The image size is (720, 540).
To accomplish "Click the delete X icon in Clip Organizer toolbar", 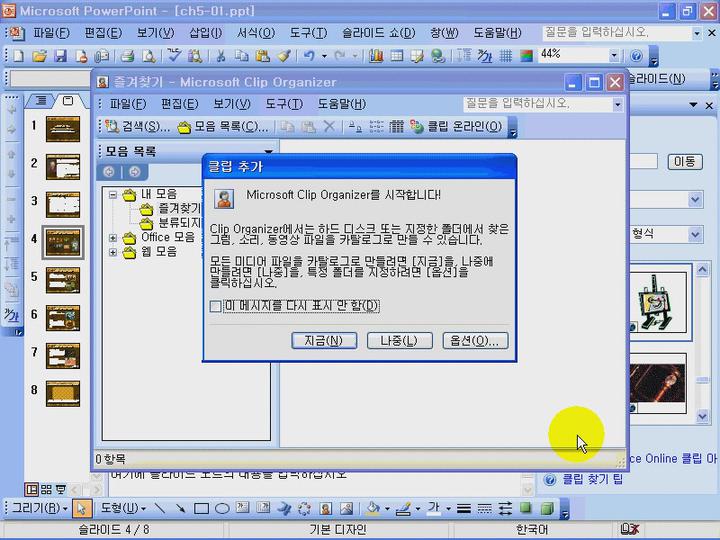I will point(329,126).
